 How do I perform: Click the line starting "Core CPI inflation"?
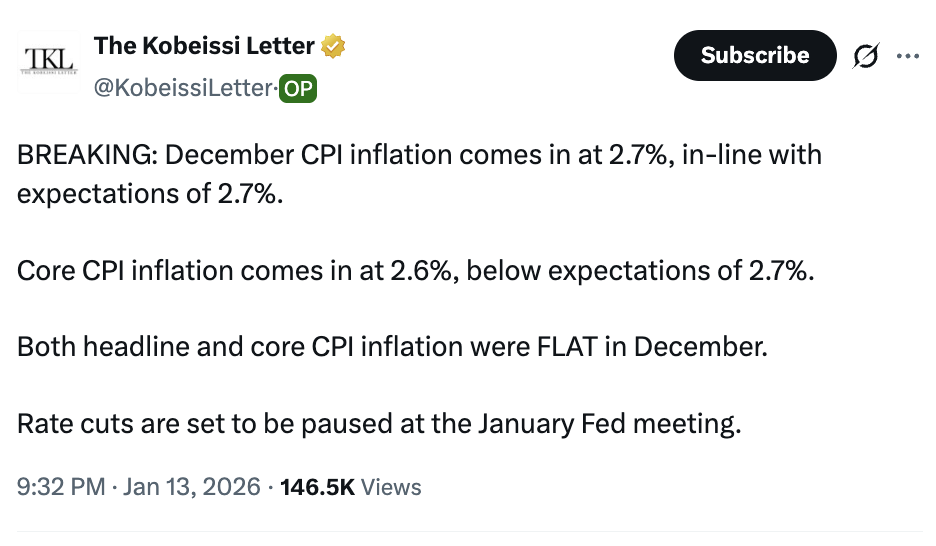(415, 271)
